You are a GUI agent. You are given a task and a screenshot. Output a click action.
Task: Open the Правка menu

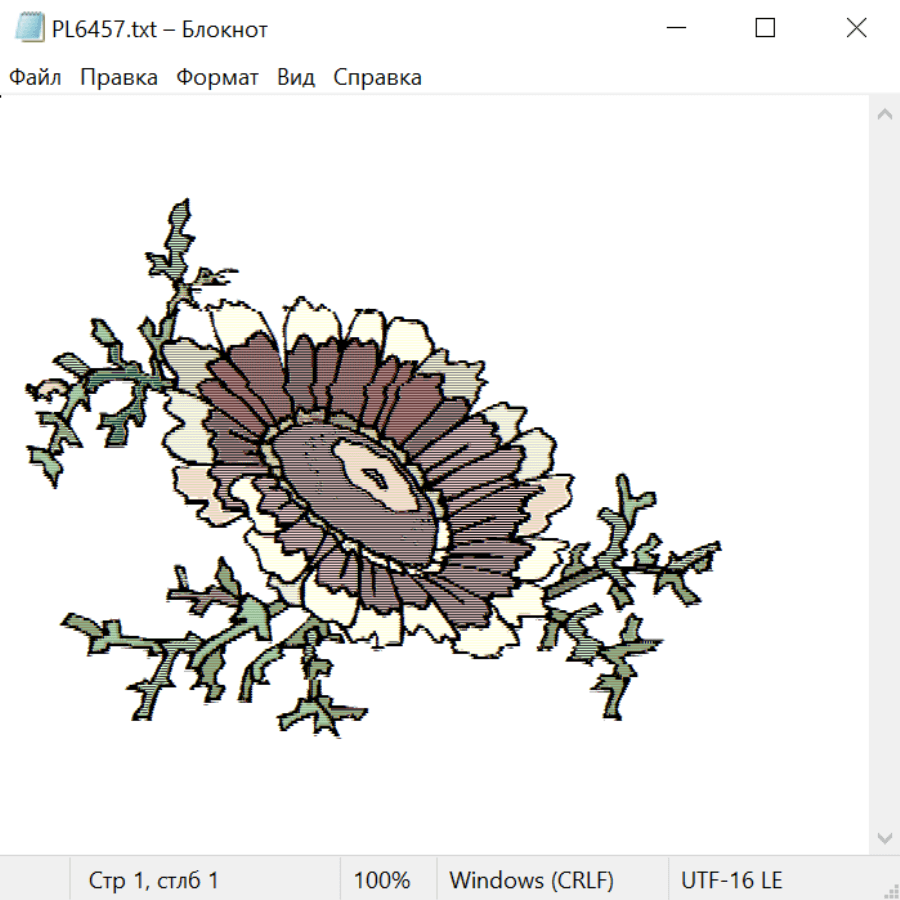point(119,78)
